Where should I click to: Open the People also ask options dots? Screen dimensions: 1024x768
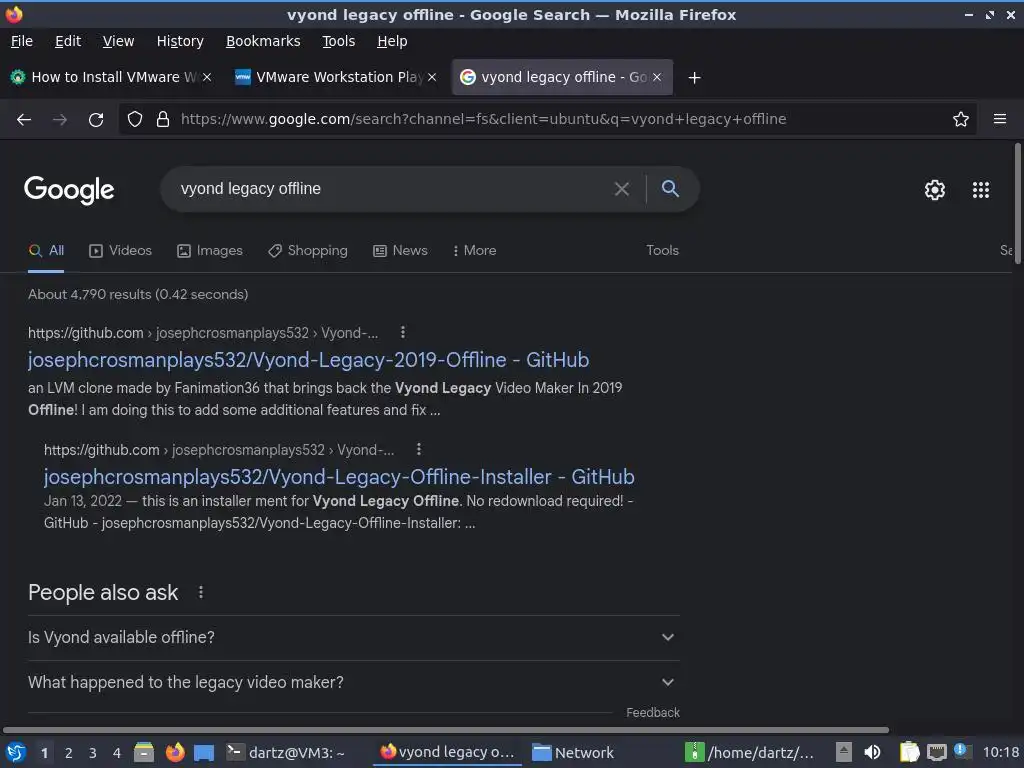pos(200,592)
